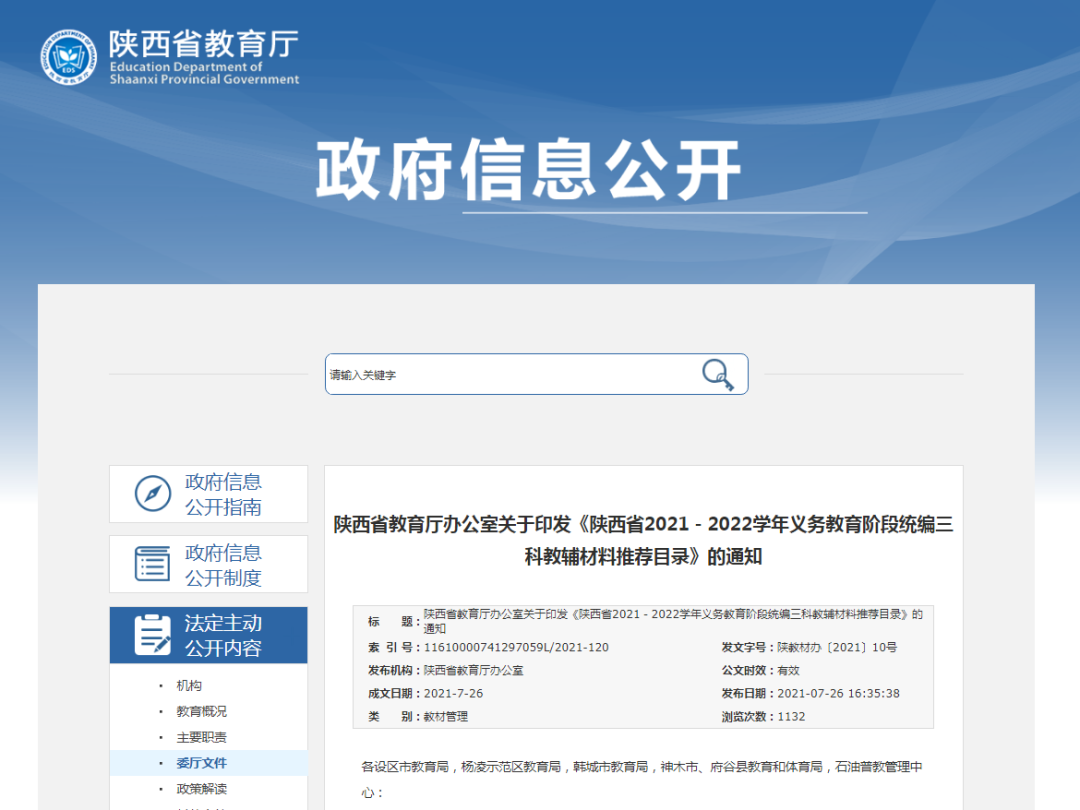The image size is (1080, 810).
Task: Open 政府信息公开制度 menu item
Action: coord(209,564)
